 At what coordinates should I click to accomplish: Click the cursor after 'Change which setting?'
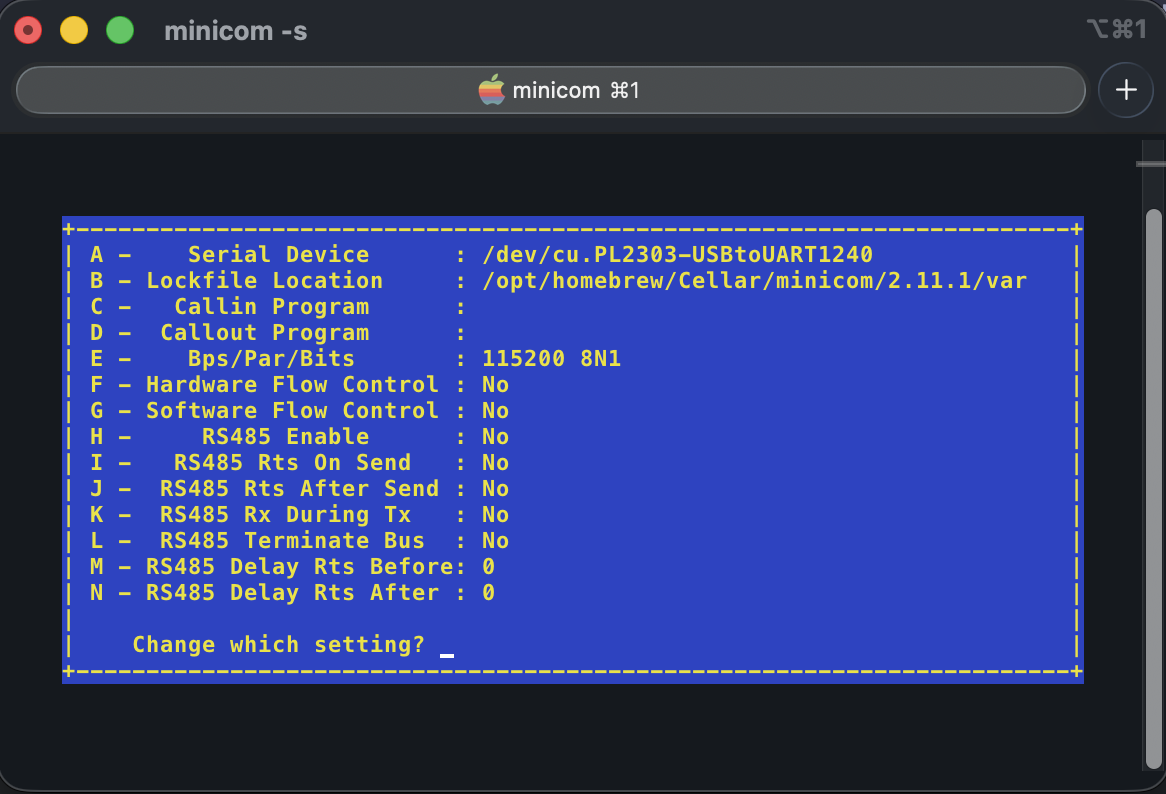(447, 655)
